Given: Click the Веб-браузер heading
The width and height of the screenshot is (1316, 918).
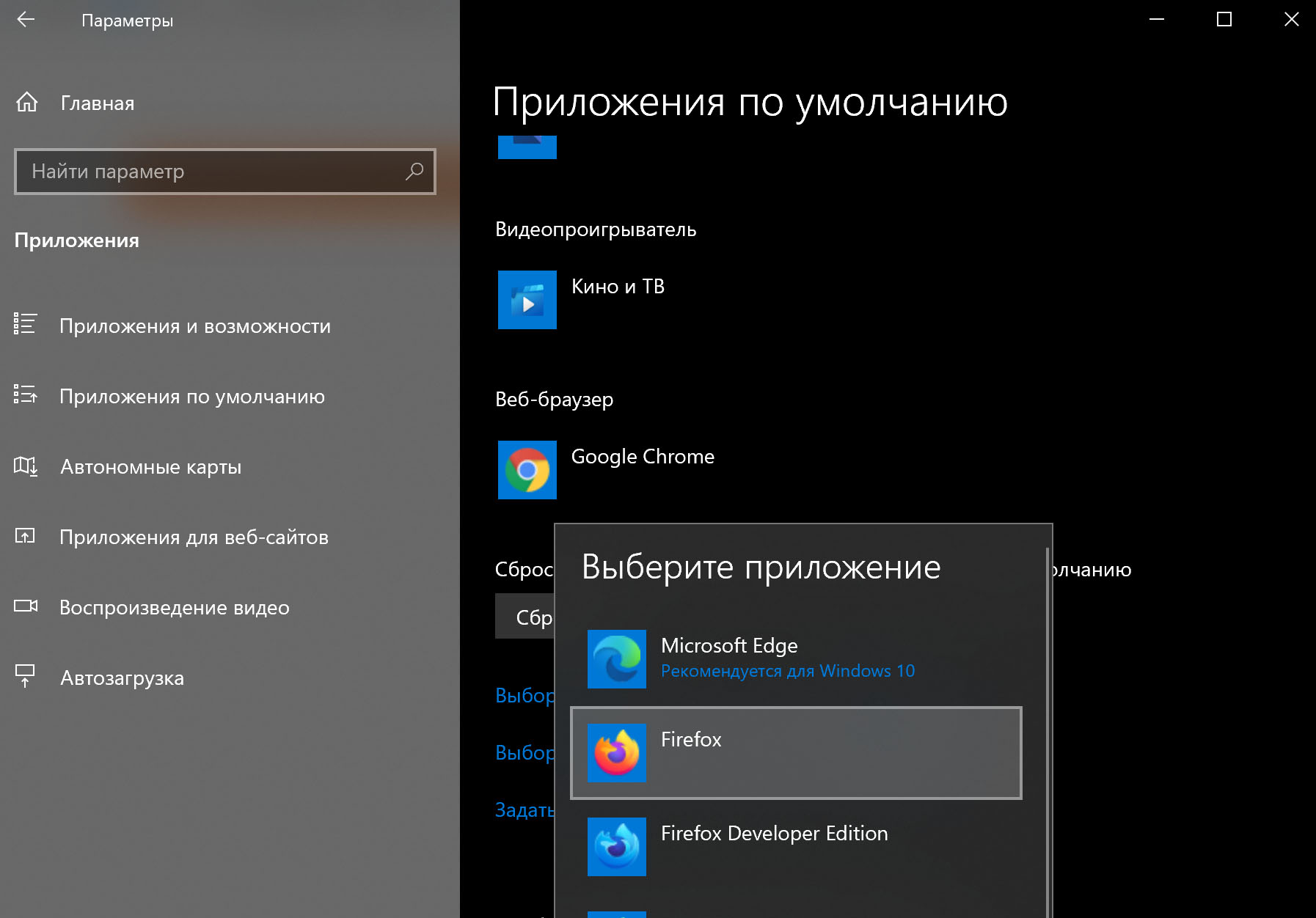Looking at the screenshot, I should pyautogui.click(x=554, y=400).
